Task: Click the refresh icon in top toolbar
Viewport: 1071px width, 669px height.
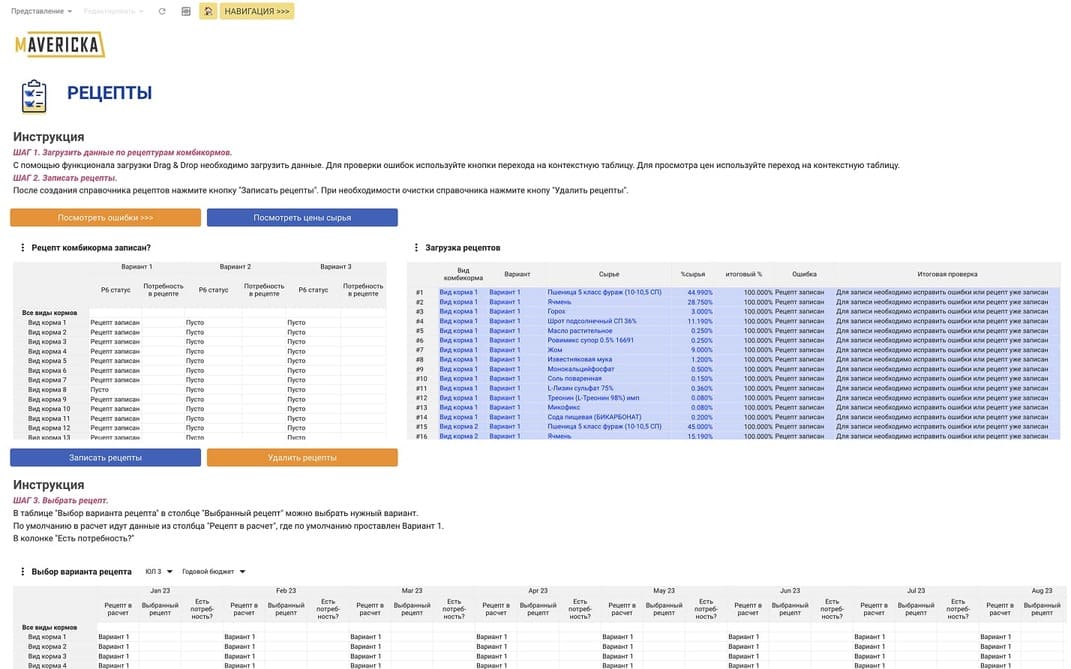Action: 162,11
